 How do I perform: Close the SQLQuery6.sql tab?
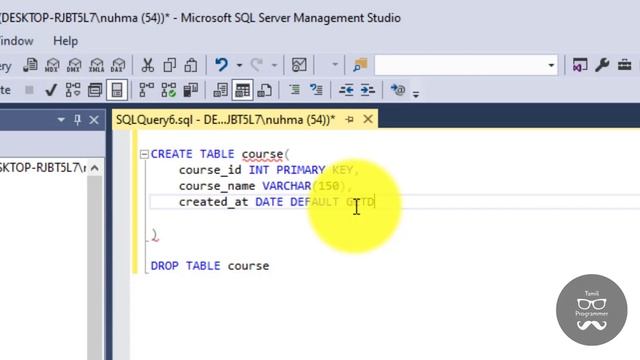[368, 119]
